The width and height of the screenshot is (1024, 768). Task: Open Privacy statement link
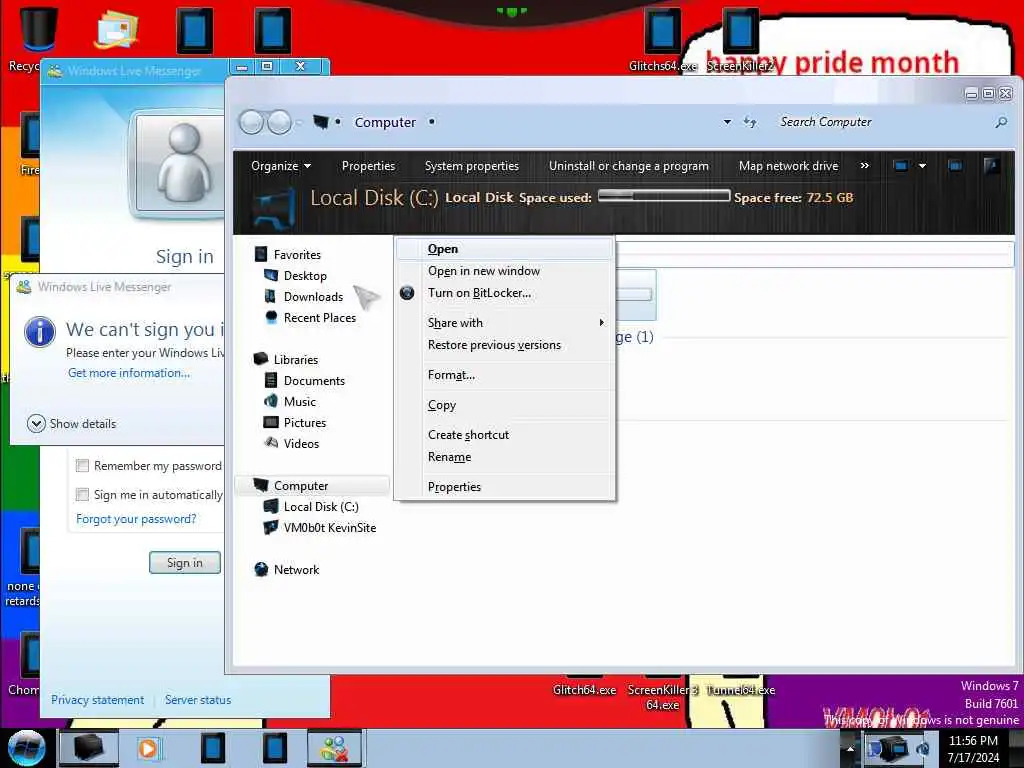point(97,700)
